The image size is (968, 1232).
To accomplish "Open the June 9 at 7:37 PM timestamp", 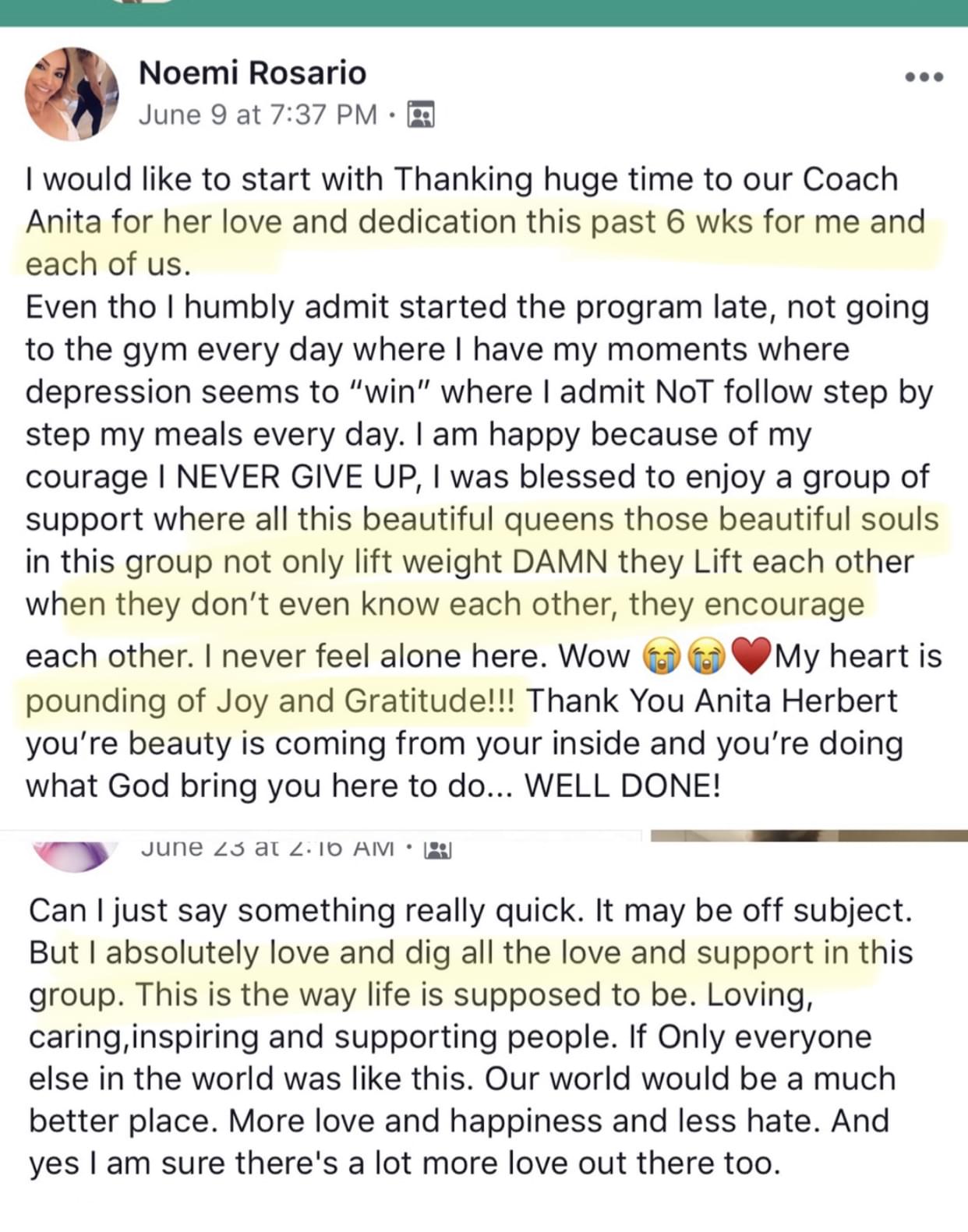I will (258, 115).
